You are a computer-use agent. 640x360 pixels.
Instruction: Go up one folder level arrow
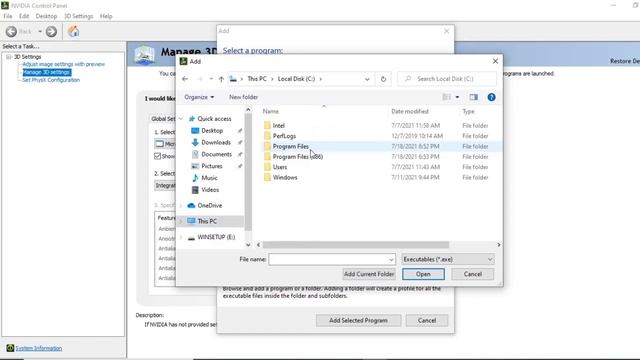(221, 79)
